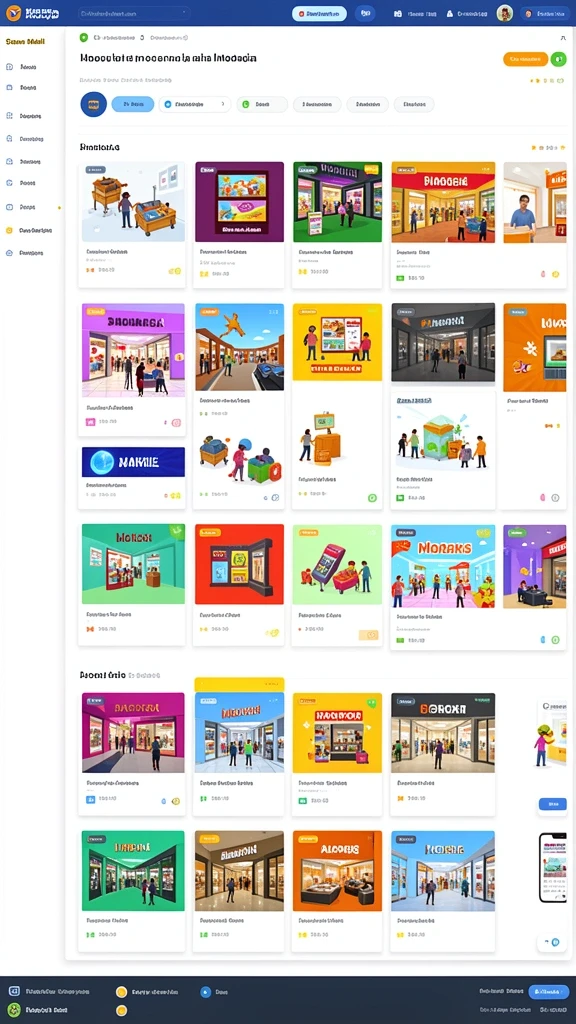
Task: Open the user avatar in the top bar
Action: [x=504, y=13]
